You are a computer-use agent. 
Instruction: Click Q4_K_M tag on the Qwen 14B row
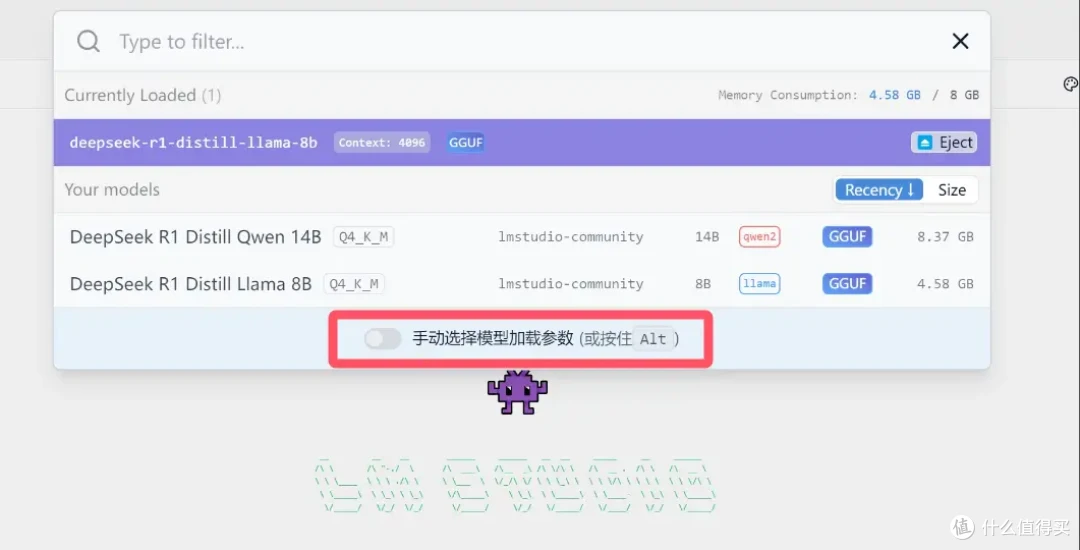pos(363,237)
